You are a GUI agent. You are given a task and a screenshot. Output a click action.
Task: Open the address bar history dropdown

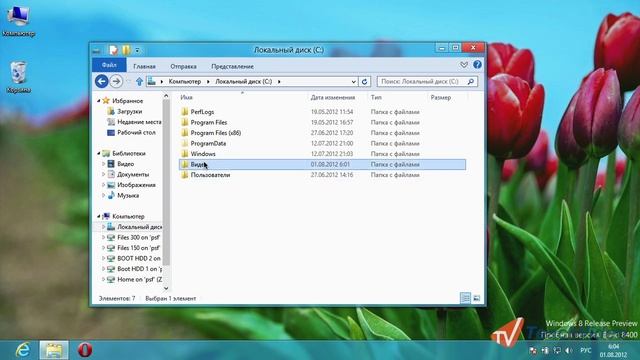pos(353,81)
